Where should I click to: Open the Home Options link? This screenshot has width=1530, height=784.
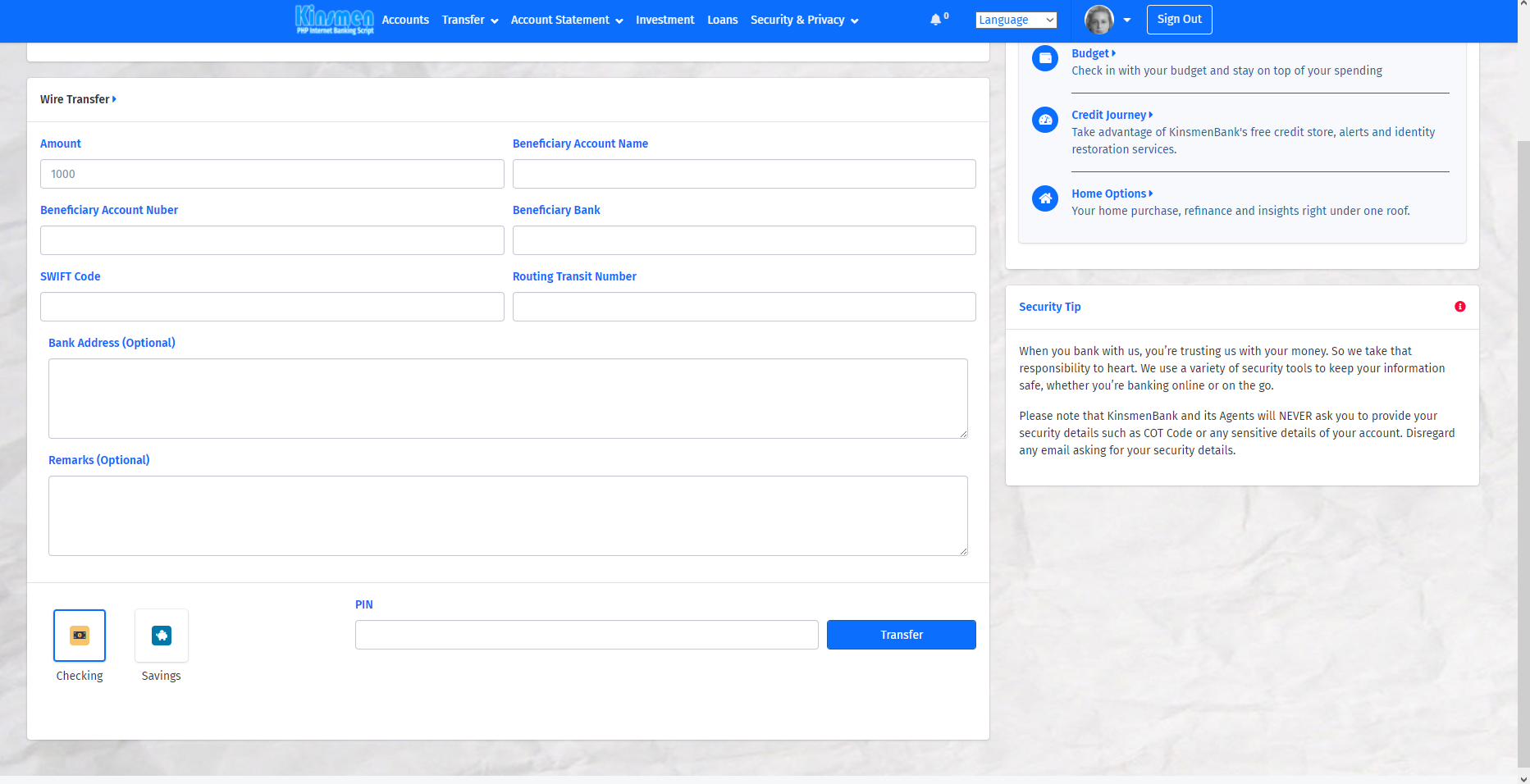1112,194
